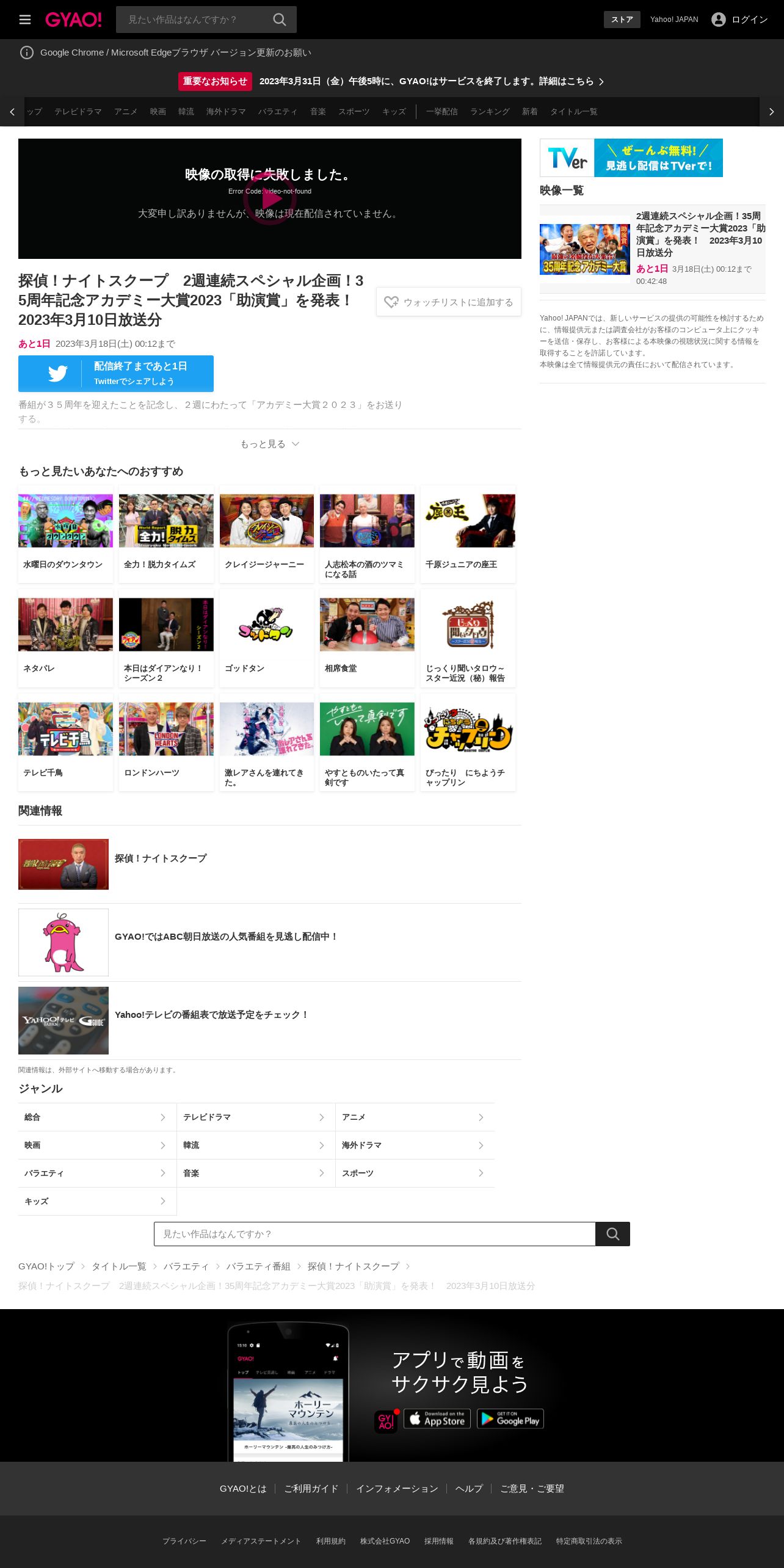Click the info icon beside browser update notice
This screenshot has width=784, height=1568.
point(27,53)
